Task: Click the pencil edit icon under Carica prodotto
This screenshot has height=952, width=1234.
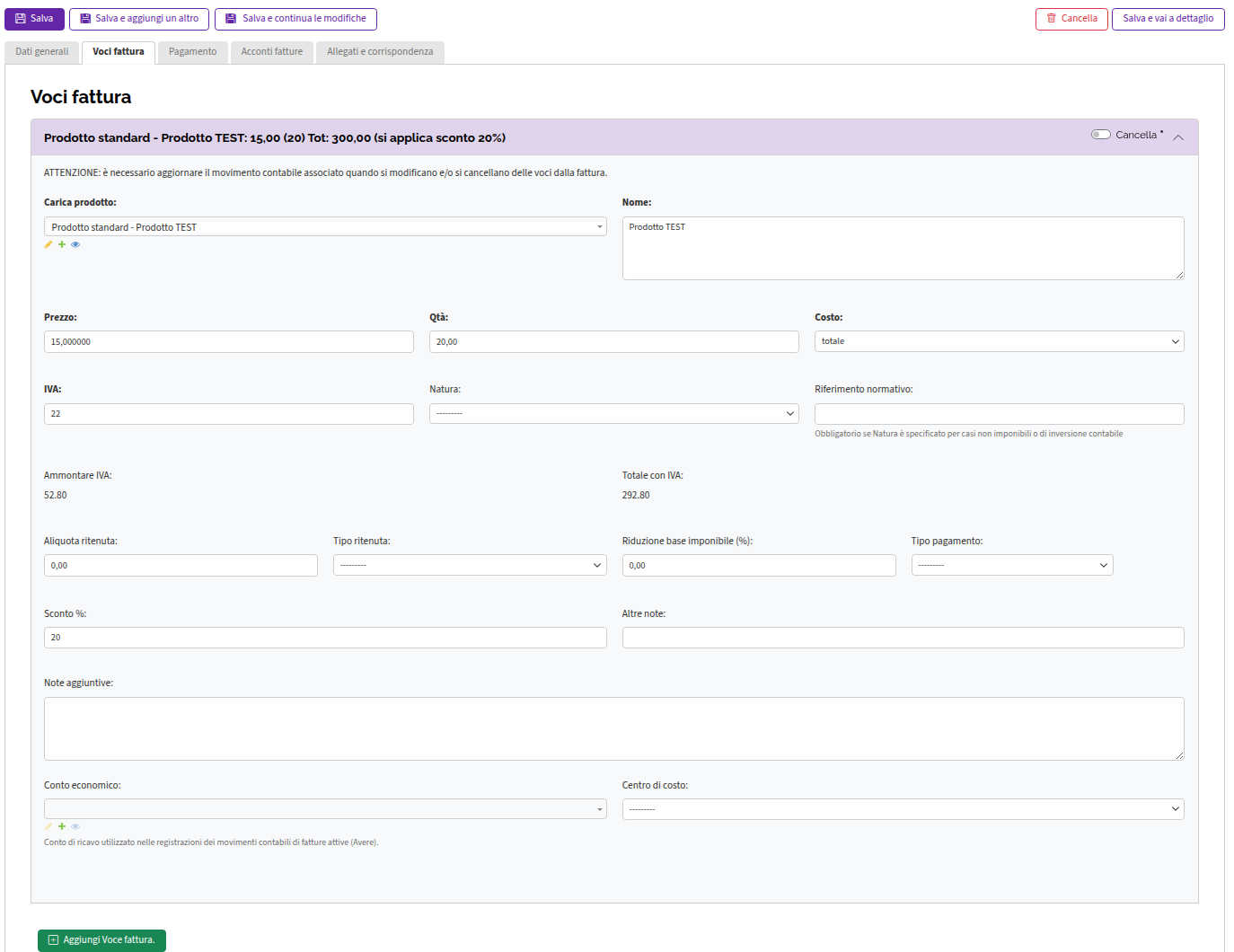Action: tap(48, 244)
